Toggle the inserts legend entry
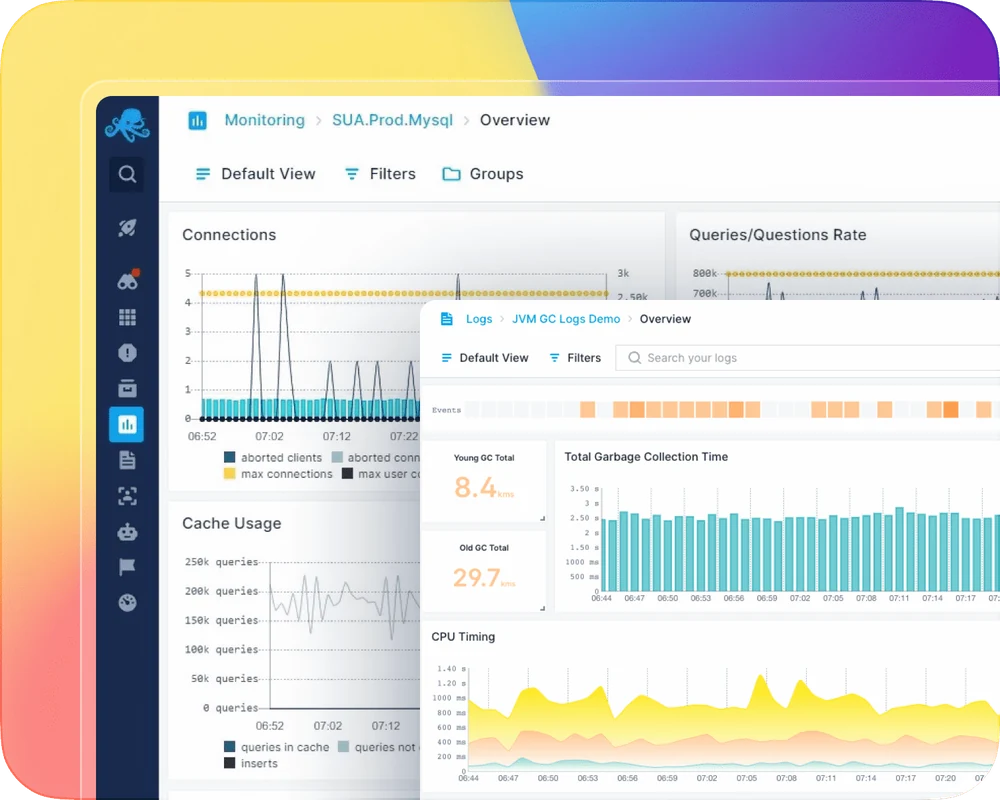The image size is (1000, 800). point(251,764)
